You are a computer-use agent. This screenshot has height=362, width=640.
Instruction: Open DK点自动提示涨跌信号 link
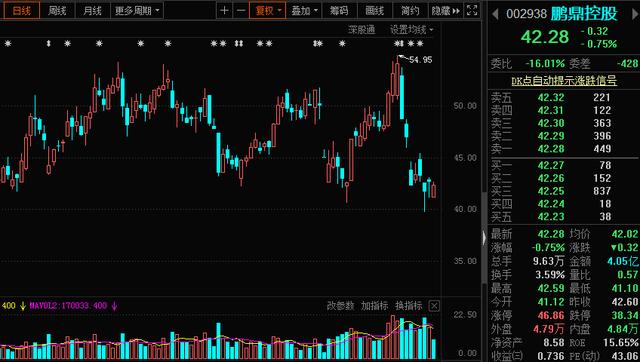click(564, 81)
